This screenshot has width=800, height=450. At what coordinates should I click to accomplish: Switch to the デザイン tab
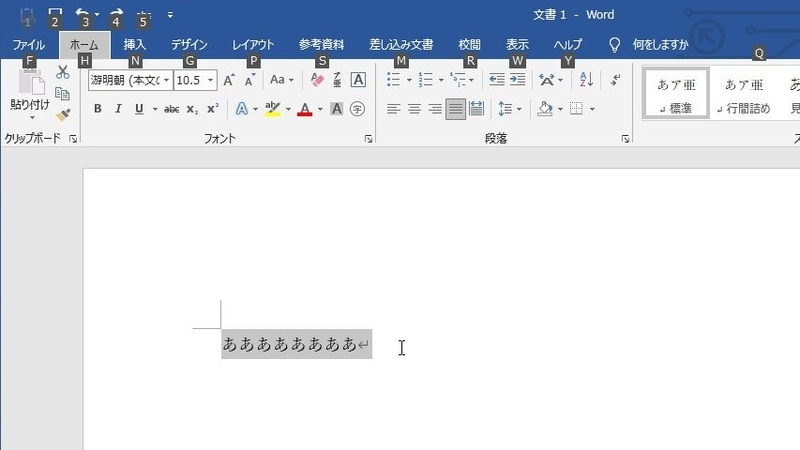point(189,45)
